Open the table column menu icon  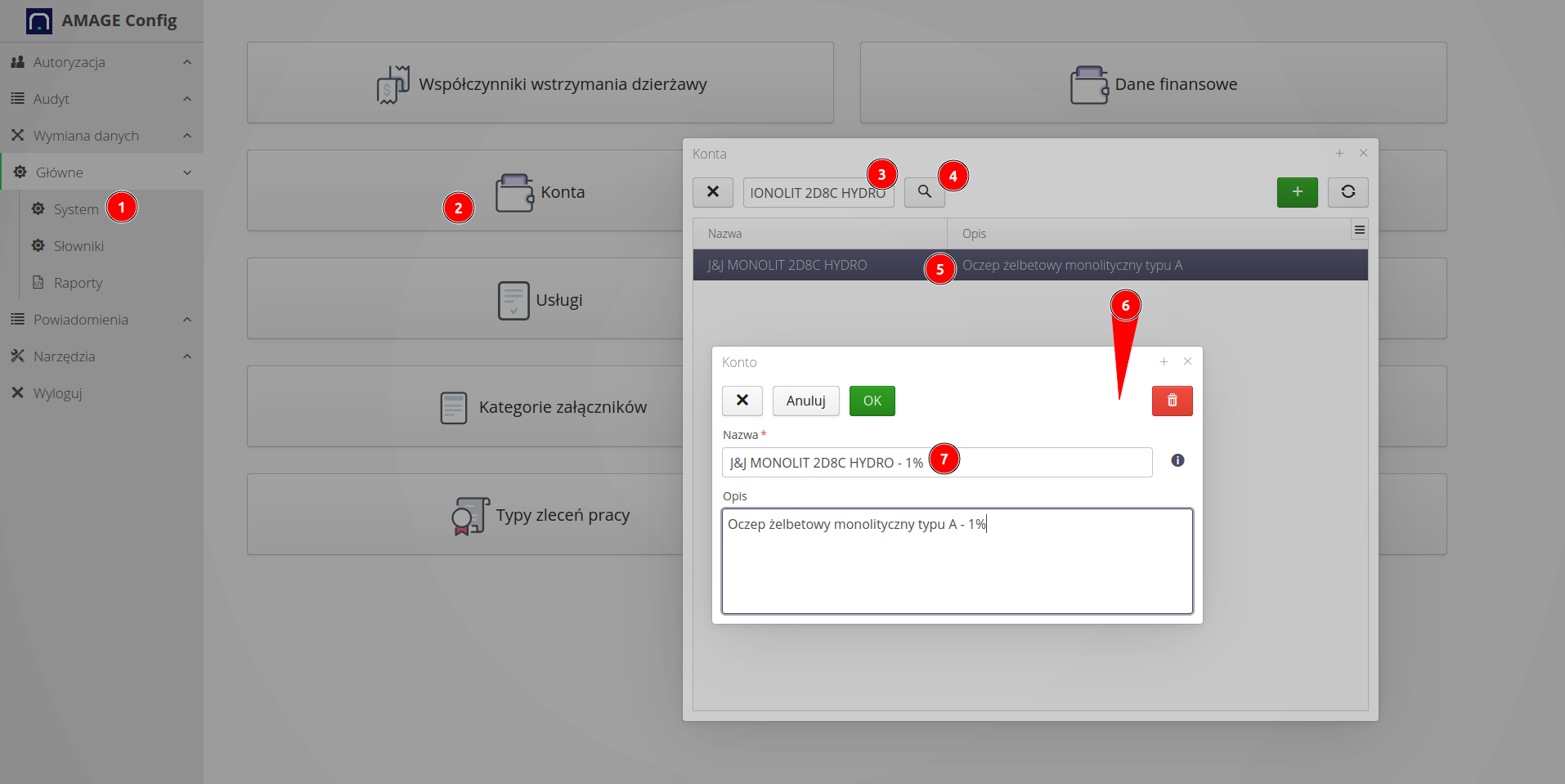click(x=1359, y=231)
